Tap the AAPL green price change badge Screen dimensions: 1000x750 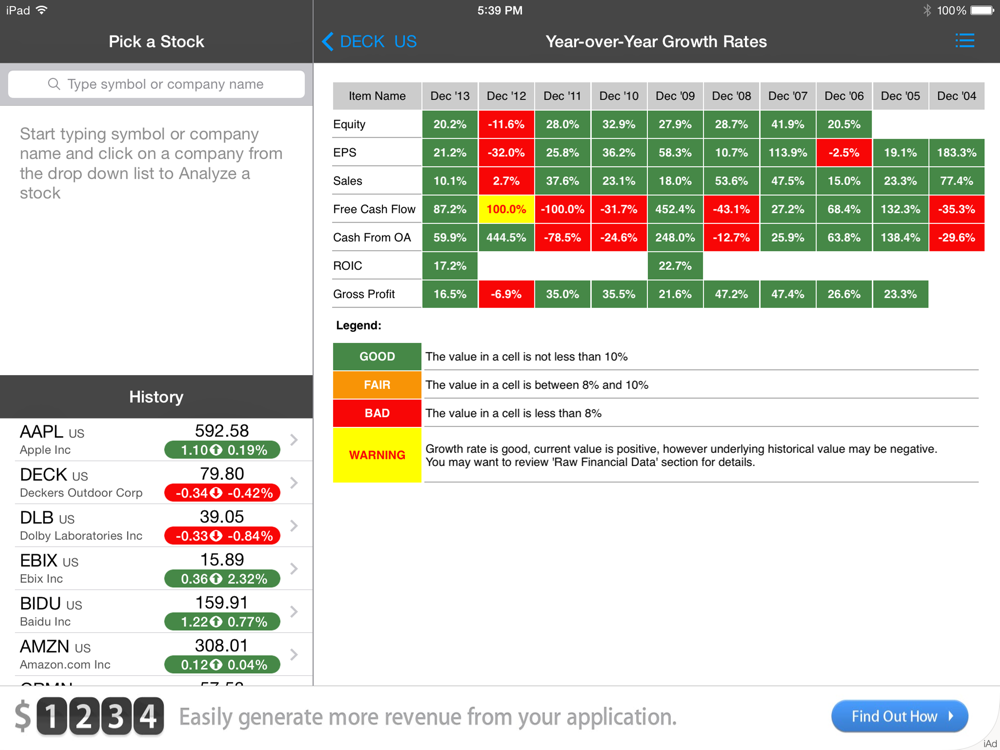pos(222,450)
